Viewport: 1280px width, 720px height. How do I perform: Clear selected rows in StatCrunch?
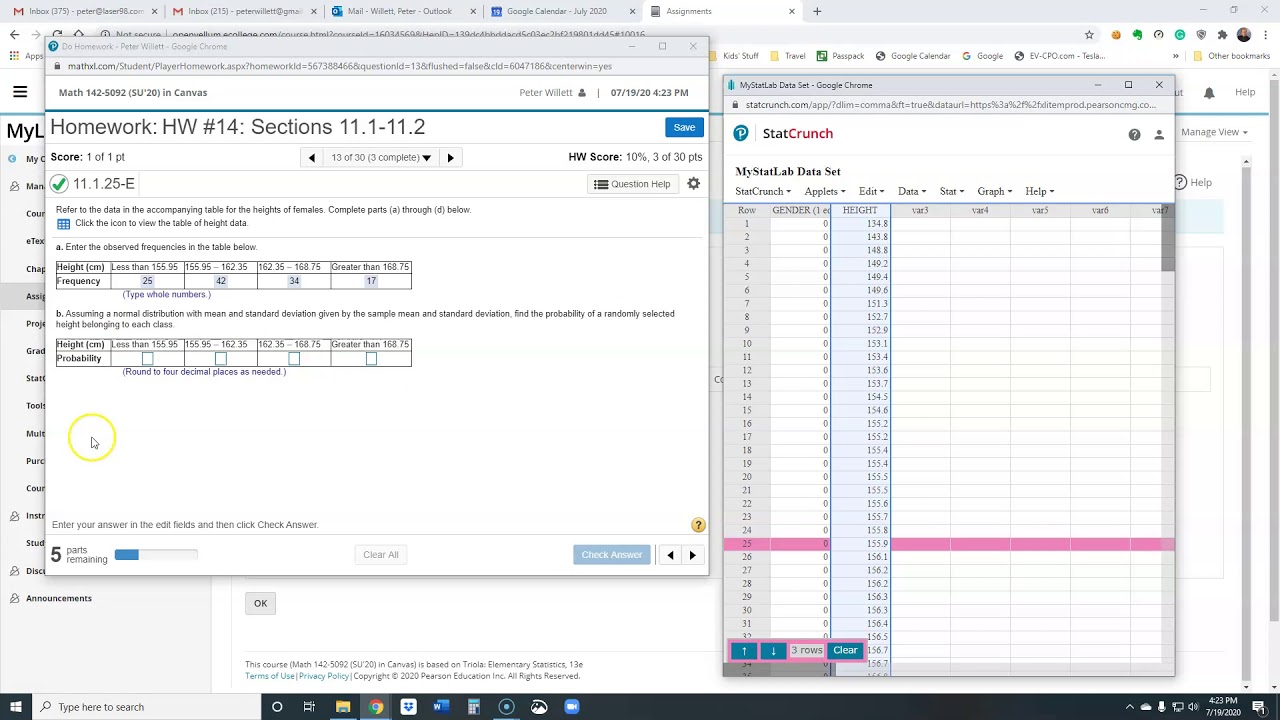pos(845,651)
